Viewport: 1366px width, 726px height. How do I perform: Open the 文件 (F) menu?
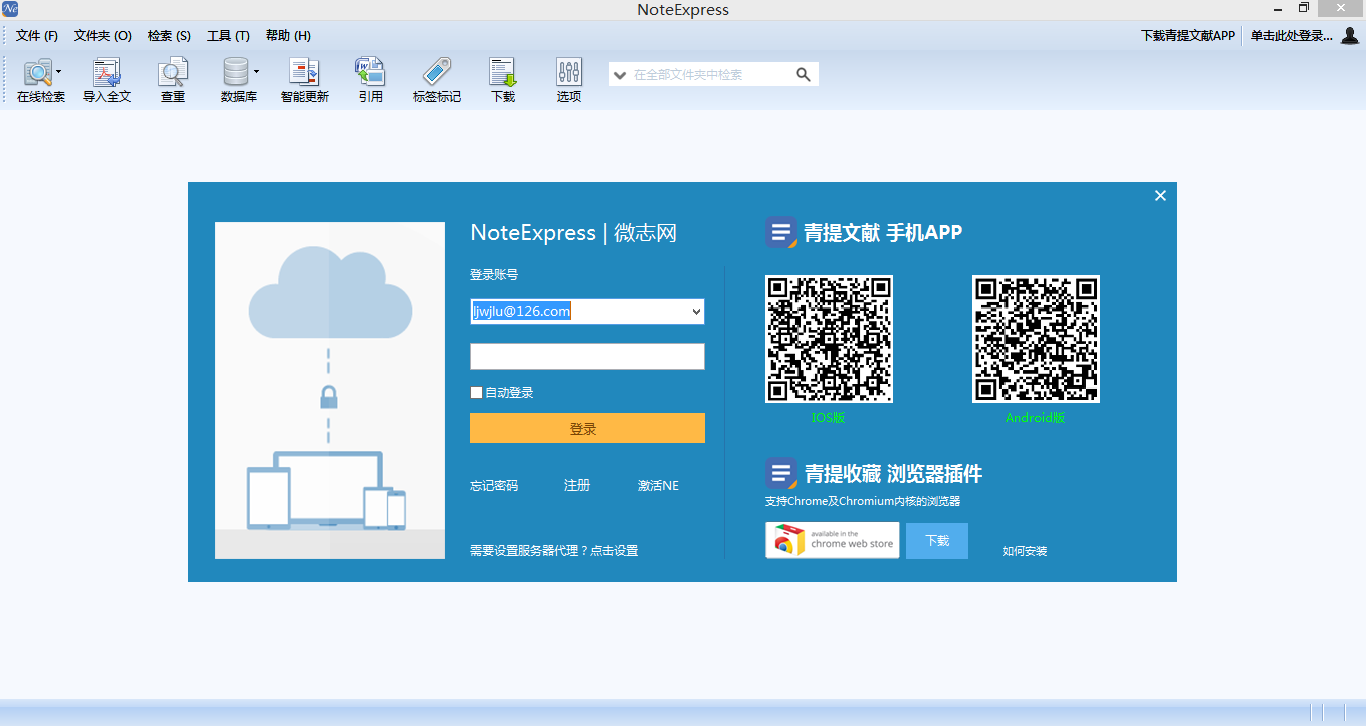tap(37, 36)
